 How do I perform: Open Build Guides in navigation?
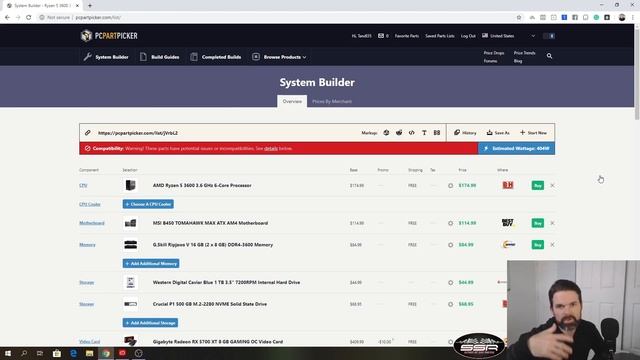pos(160,57)
